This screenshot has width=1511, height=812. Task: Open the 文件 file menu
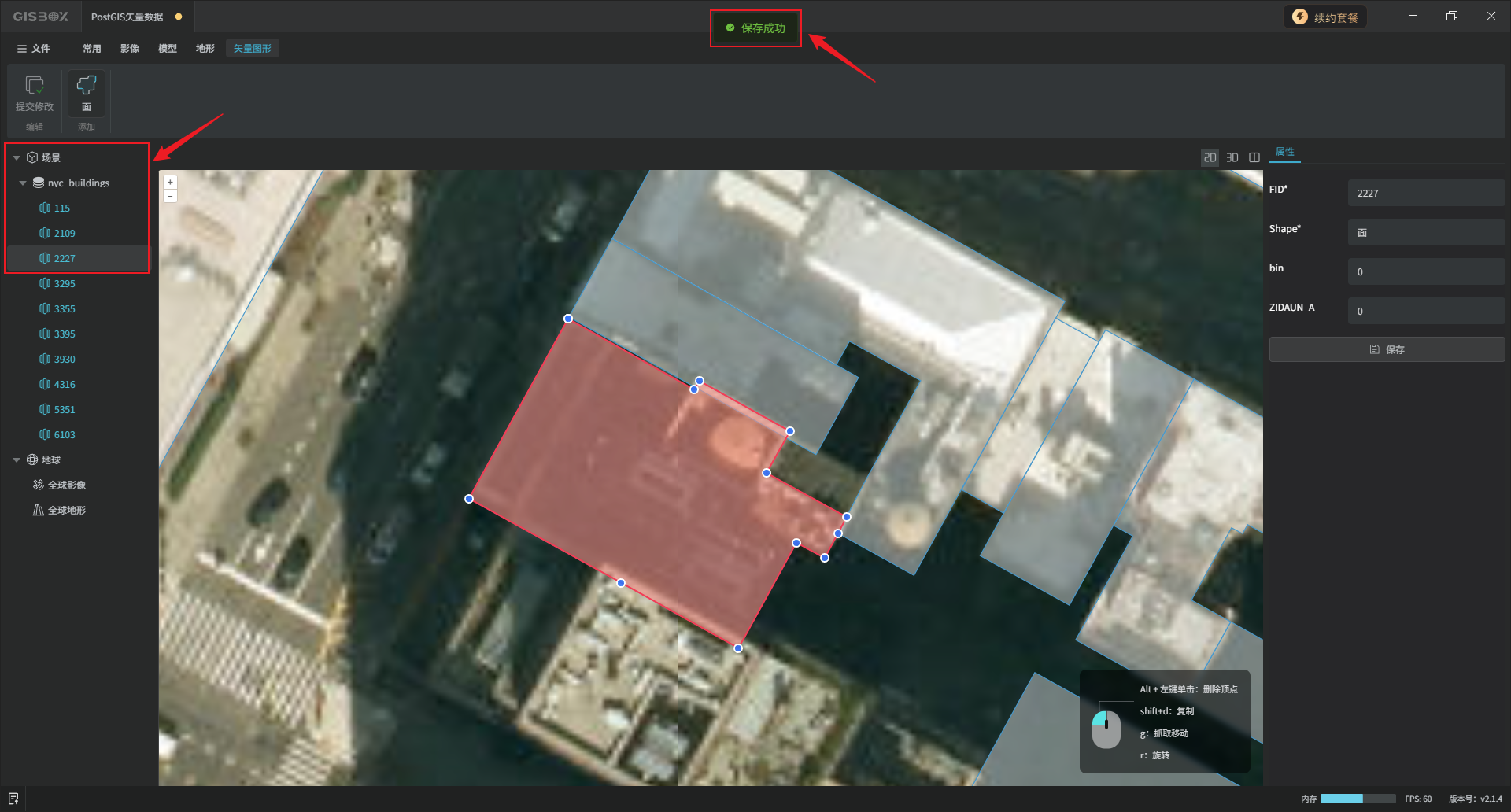(34, 49)
